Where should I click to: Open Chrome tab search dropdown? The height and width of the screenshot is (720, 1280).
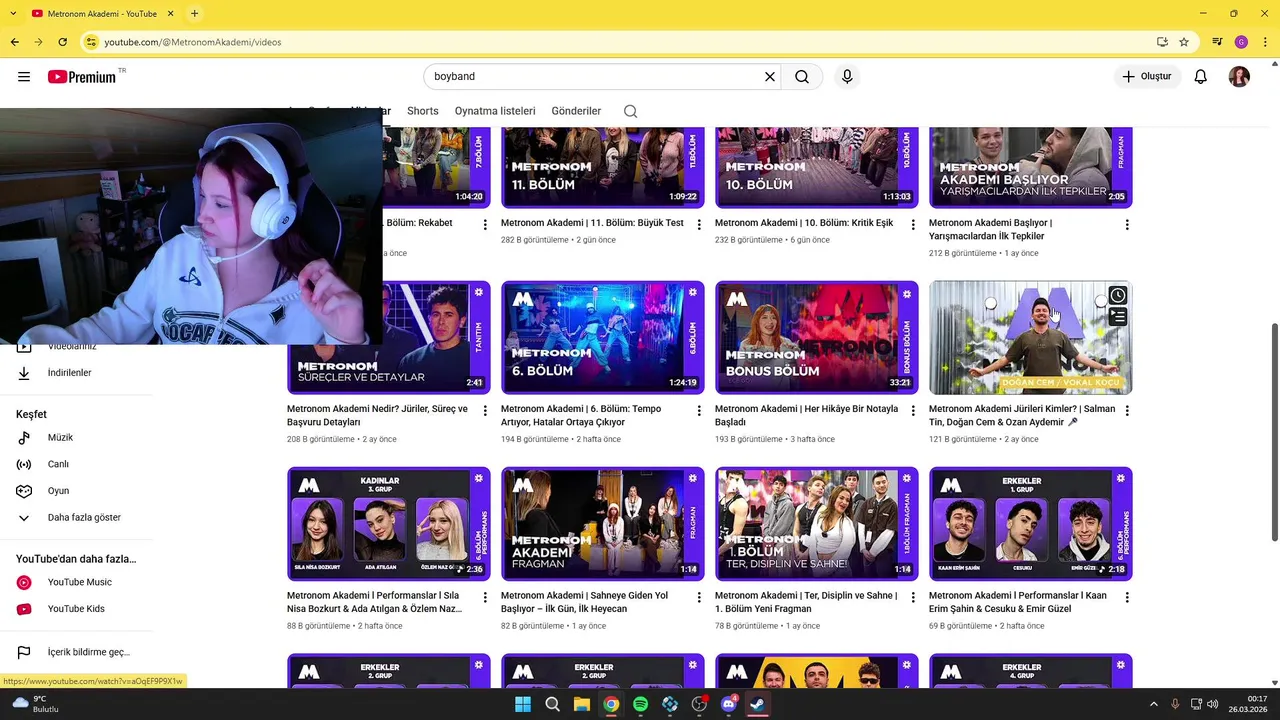point(13,14)
